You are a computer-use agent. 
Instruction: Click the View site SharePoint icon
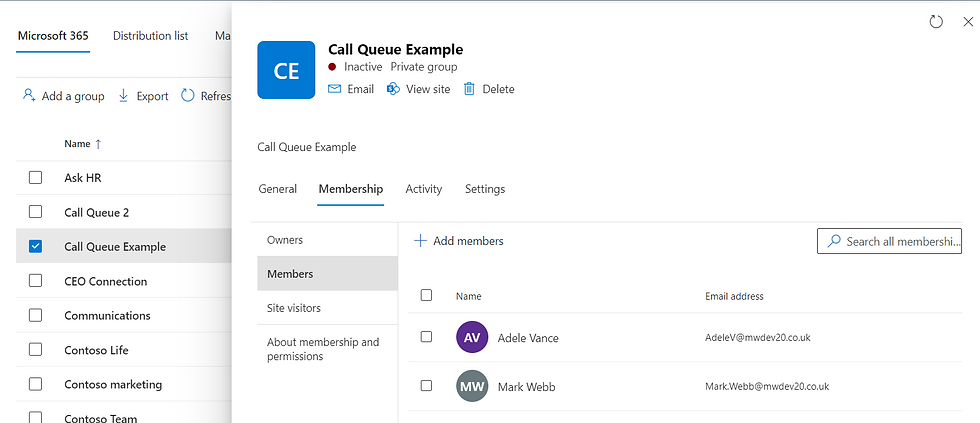394,89
